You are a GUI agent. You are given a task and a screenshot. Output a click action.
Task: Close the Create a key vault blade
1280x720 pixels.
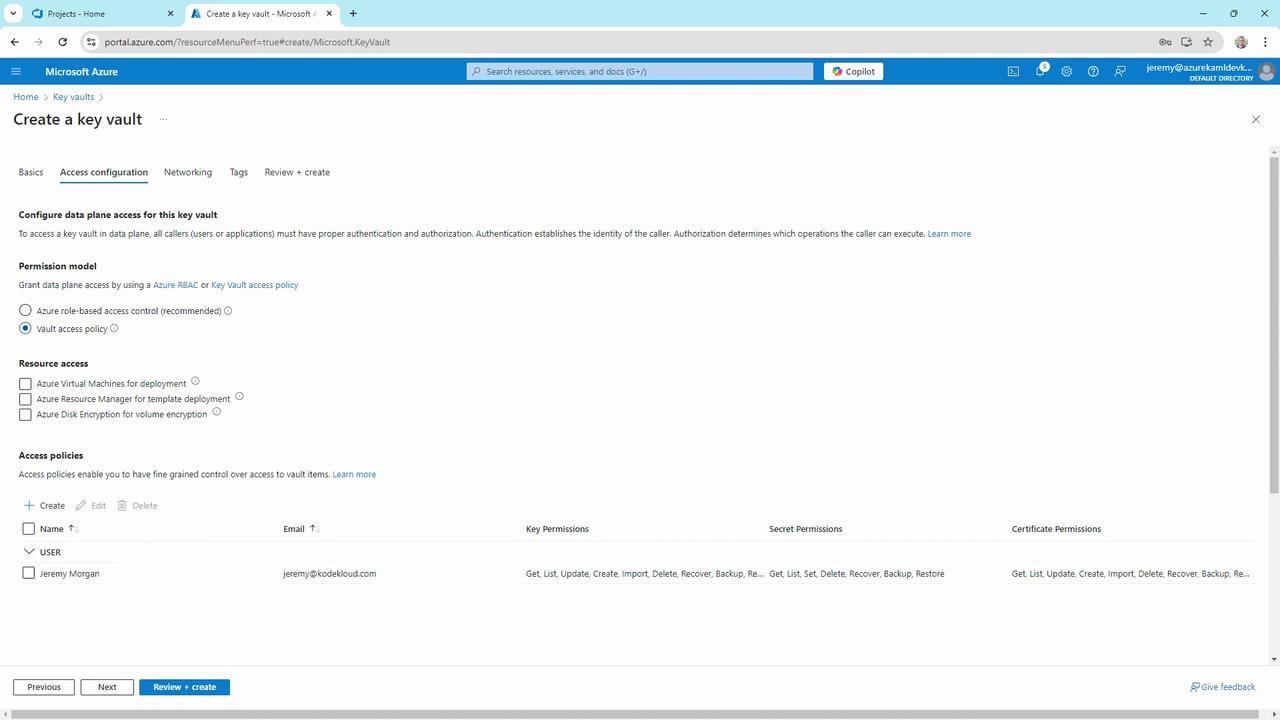click(x=1256, y=119)
